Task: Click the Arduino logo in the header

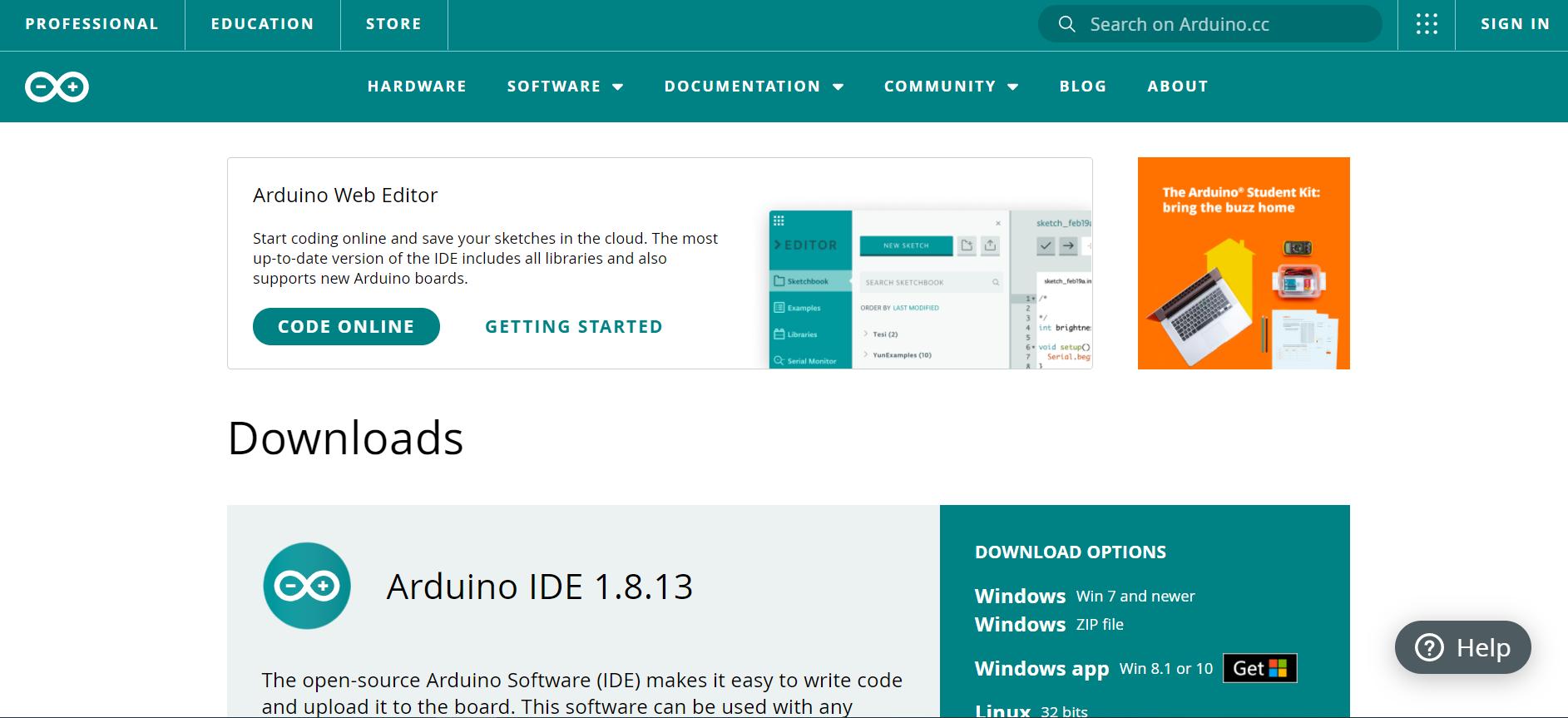Action: [57, 87]
